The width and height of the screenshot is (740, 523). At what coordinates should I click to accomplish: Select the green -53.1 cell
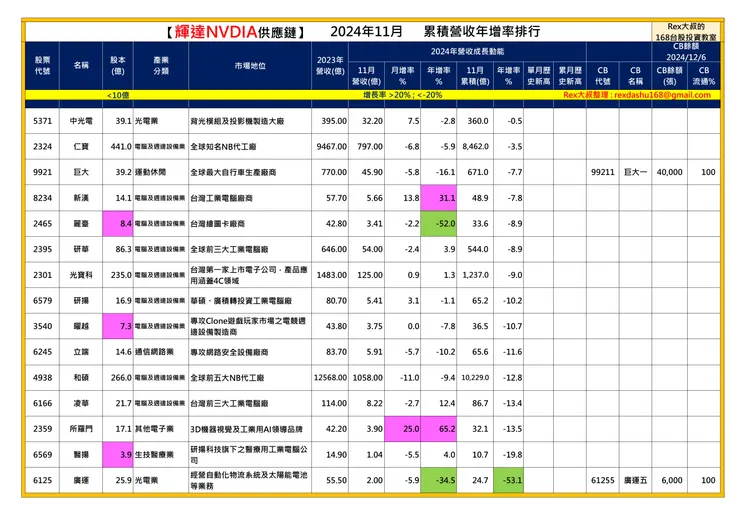tap(509, 480)
